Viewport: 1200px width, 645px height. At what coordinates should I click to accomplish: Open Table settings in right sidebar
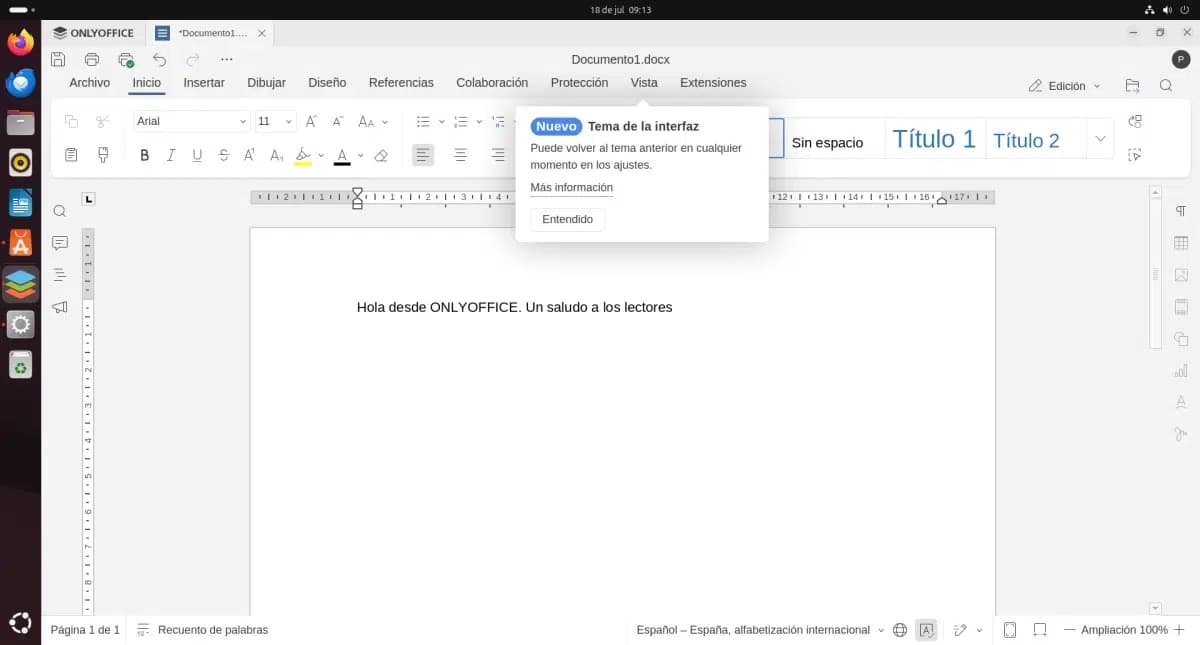click(1181, 243)
